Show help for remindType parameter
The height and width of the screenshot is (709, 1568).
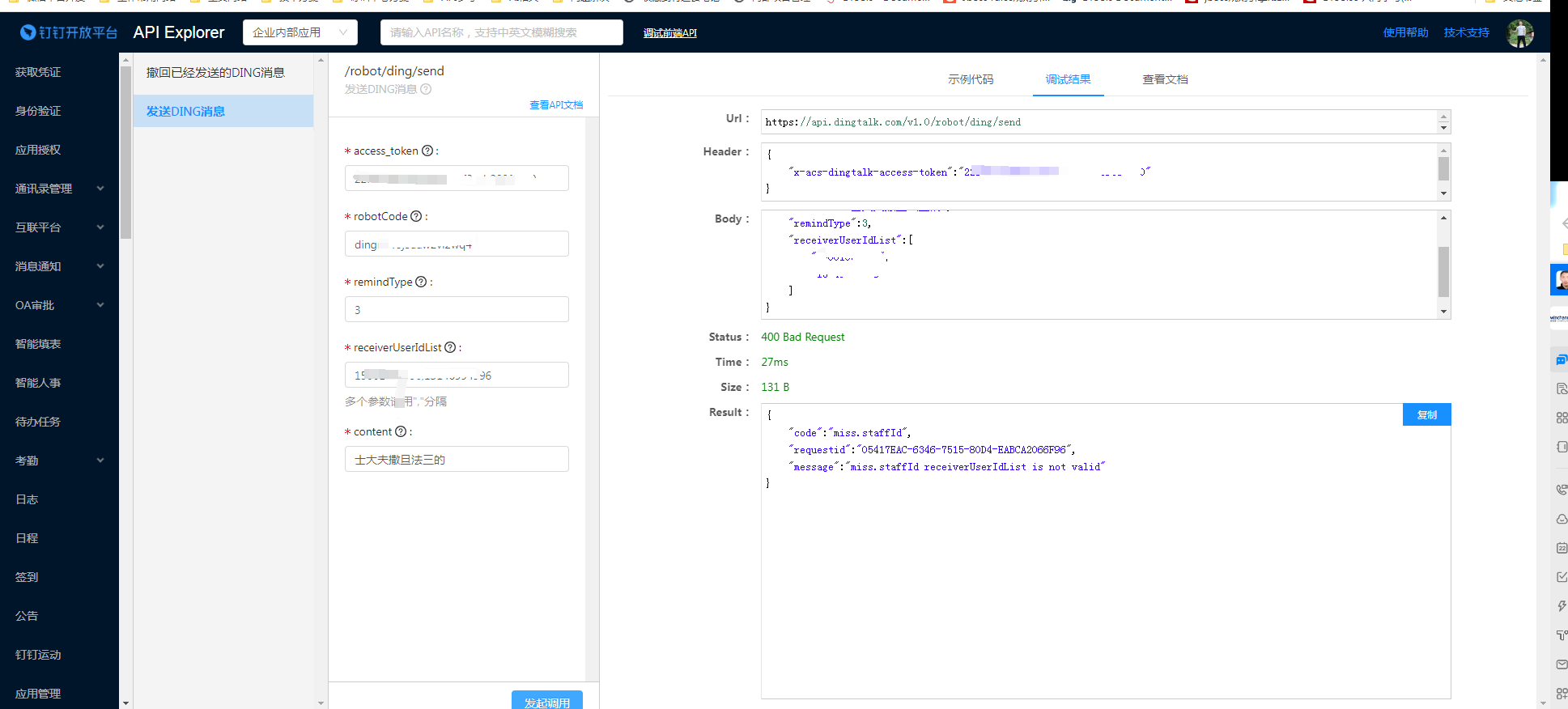coord(421,282)
